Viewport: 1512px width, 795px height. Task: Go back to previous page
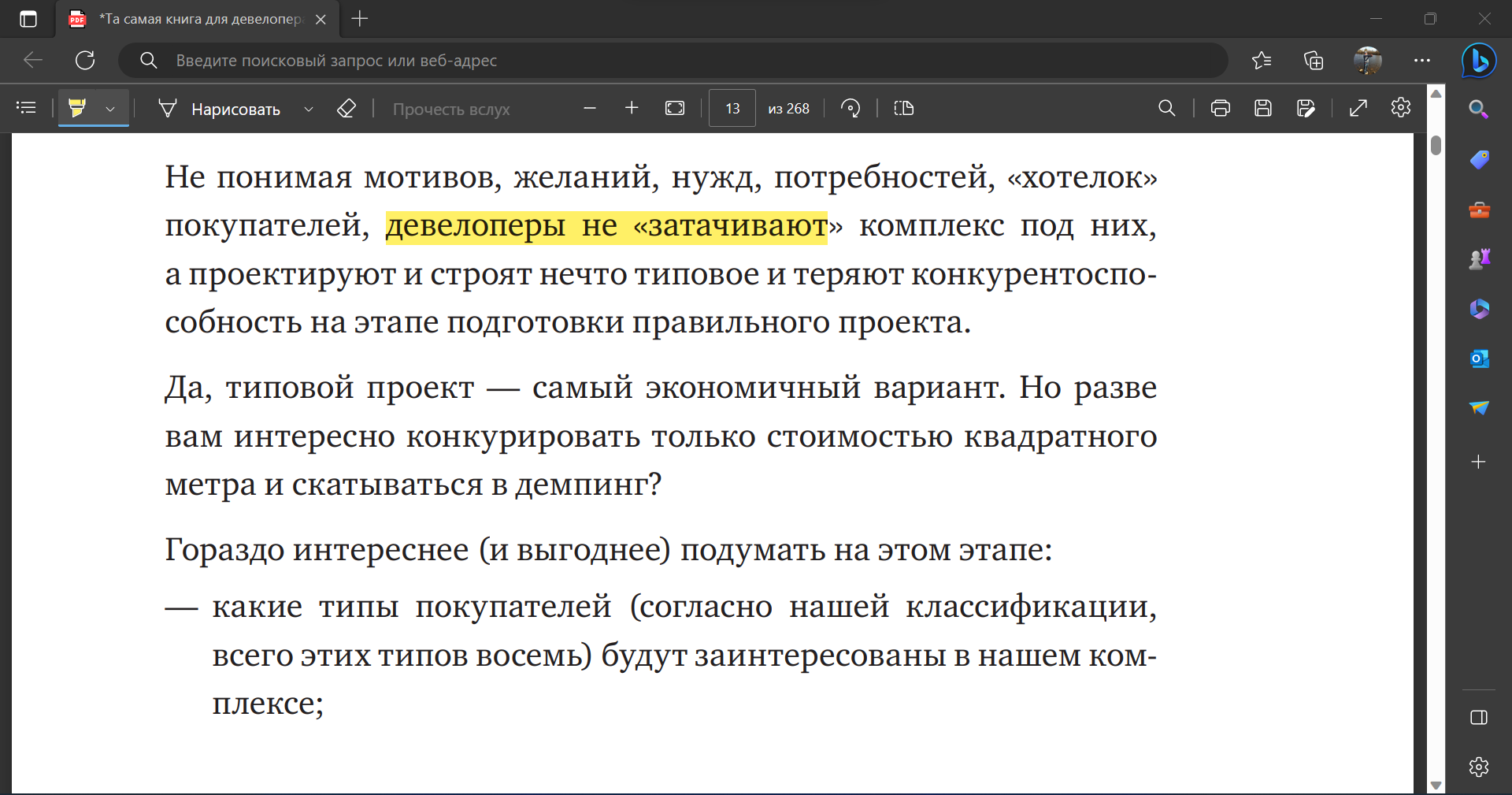tap(33, 60)
